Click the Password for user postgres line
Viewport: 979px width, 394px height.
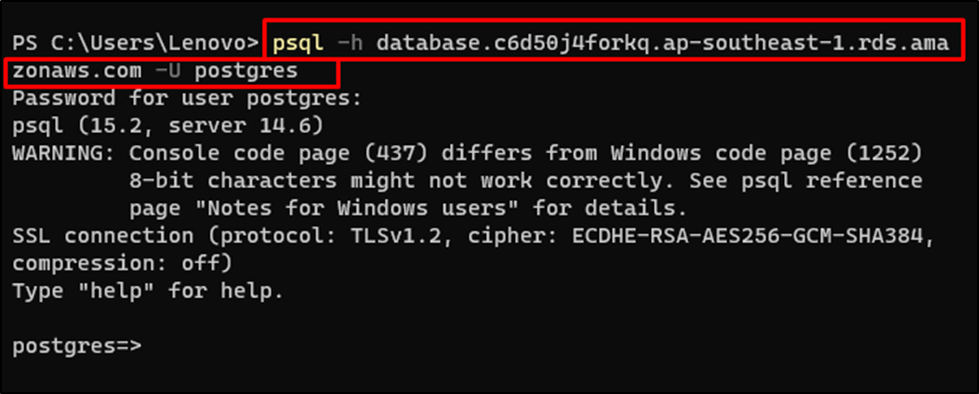(x=187, y=98)
